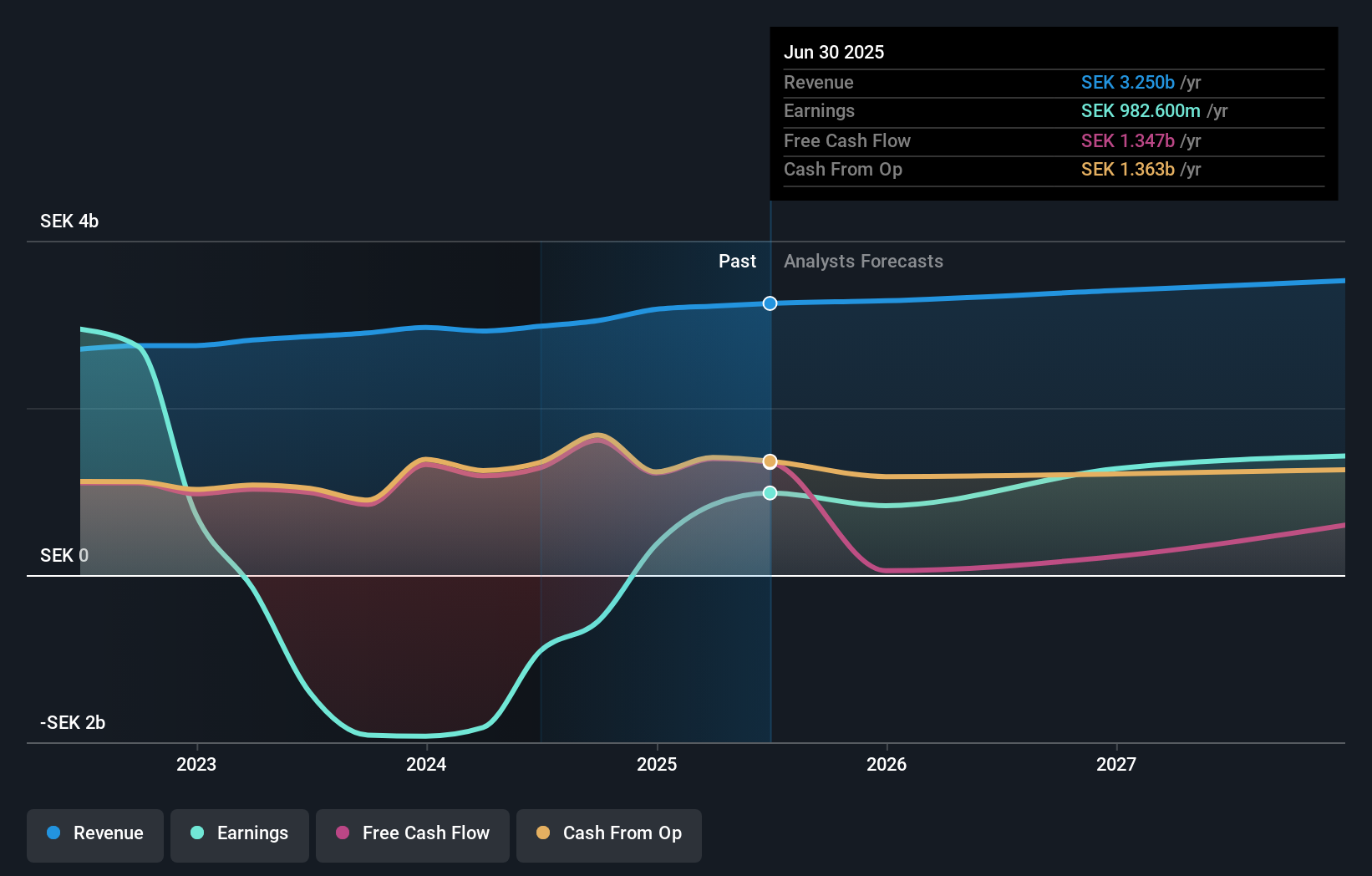Click the Earnings data point marker on chart
Viewport: 1372px width, 876px height.
[x=769, y=493]
